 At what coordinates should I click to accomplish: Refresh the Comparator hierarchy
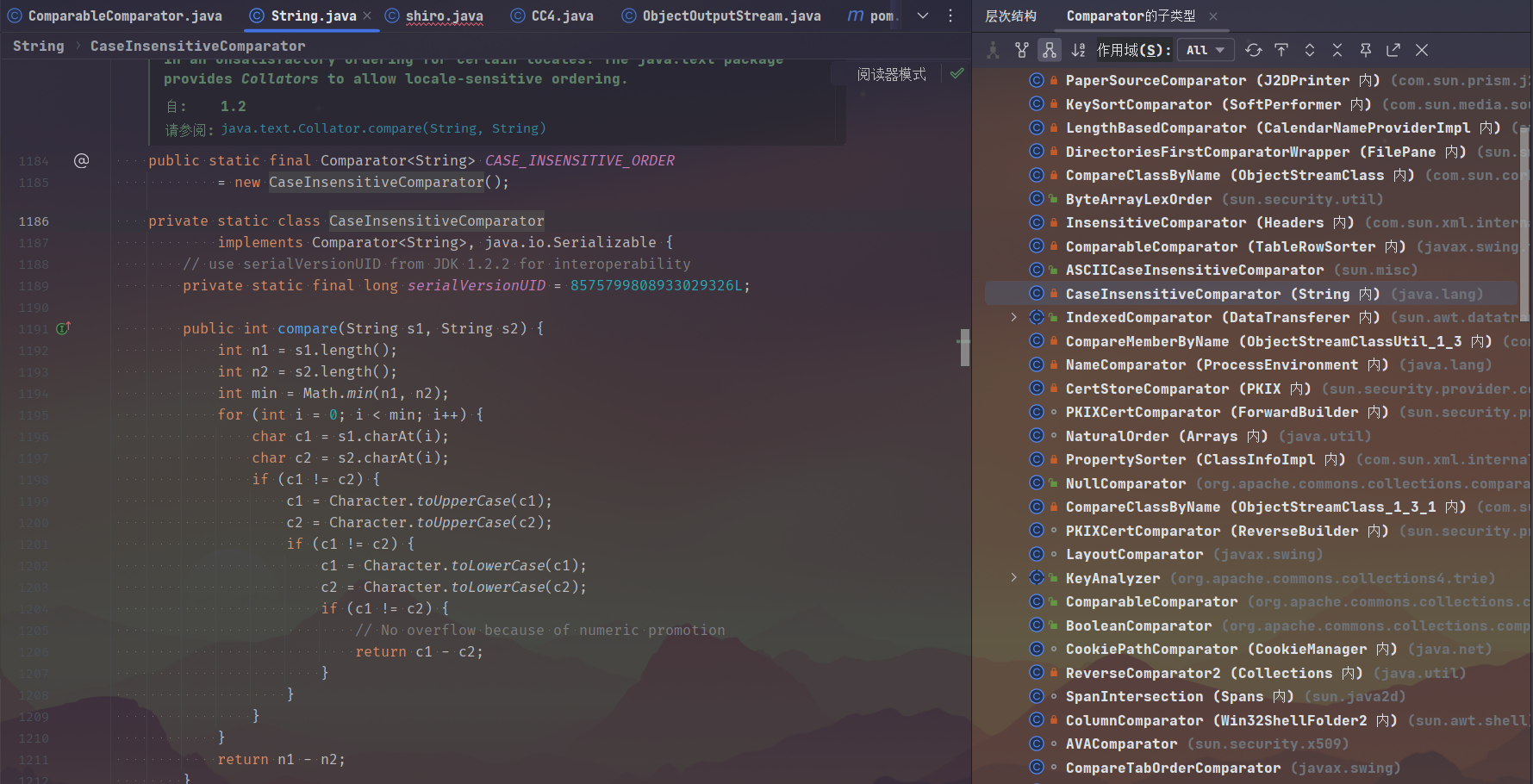click(1254, 50)
